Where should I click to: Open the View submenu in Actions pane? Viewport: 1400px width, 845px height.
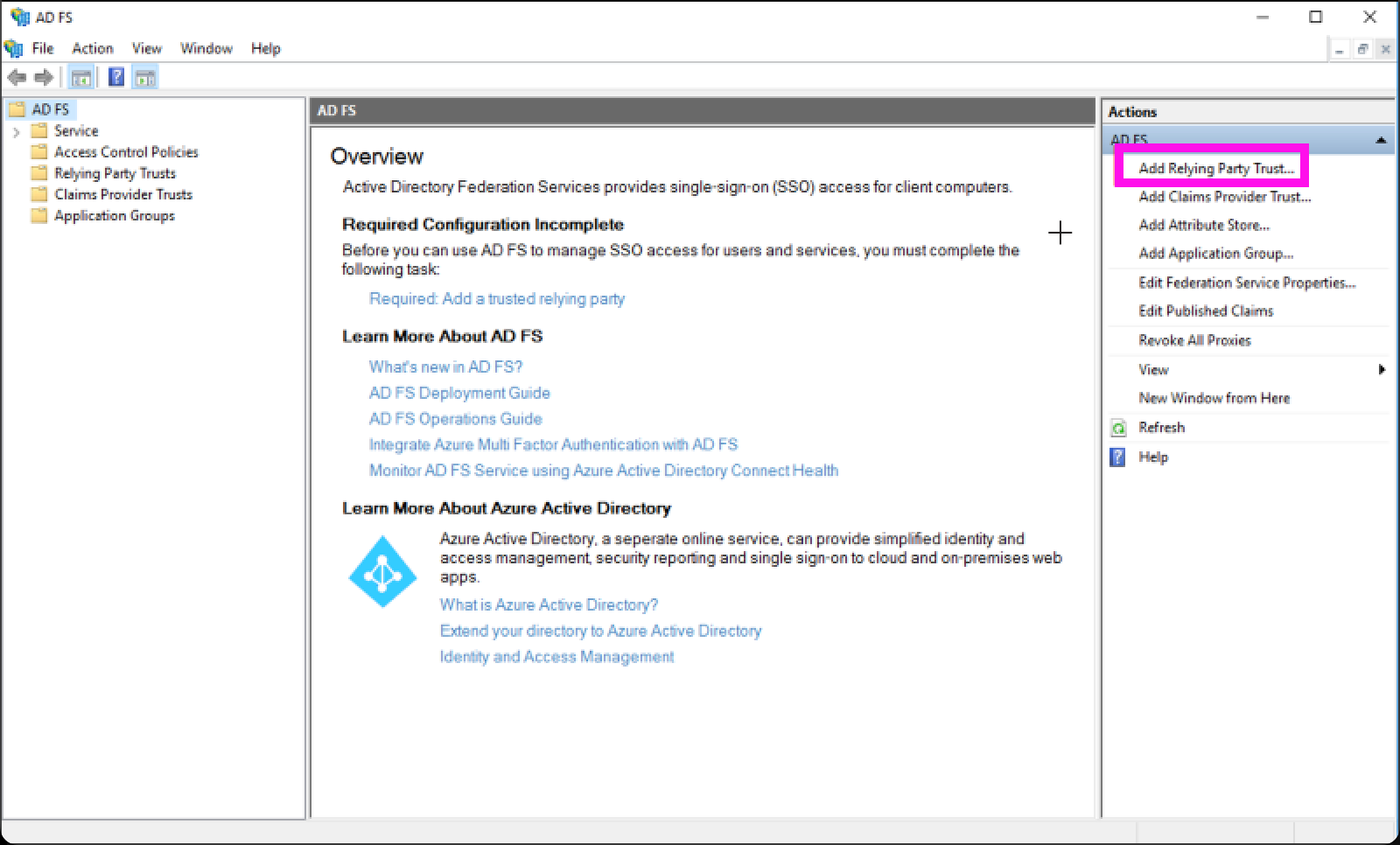pyautogui.click(x=1152, y=369)
